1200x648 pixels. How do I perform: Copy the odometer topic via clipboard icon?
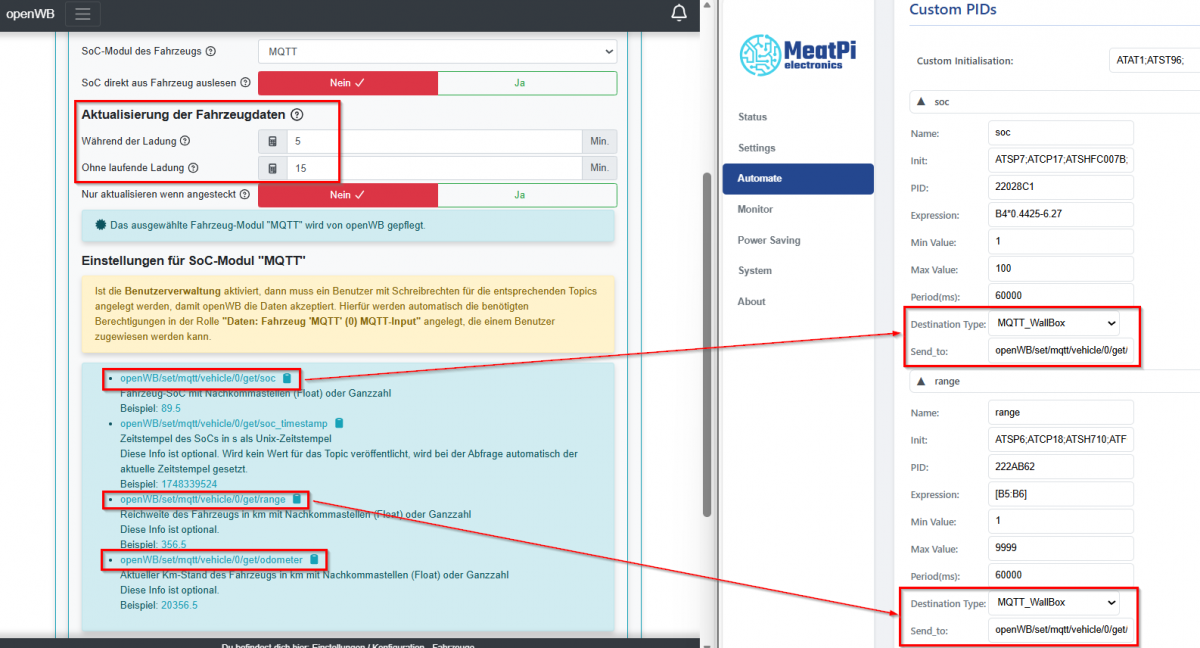314,559
